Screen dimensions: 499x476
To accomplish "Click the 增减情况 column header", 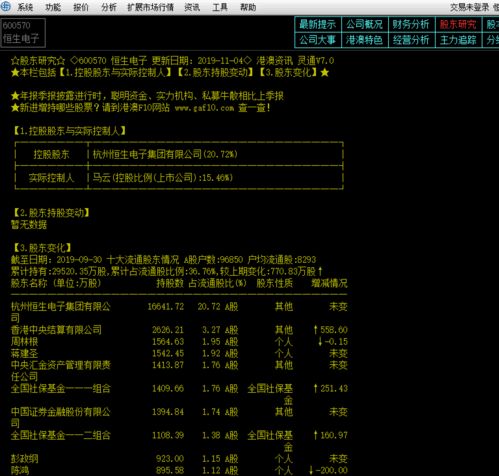I will 329,283.
